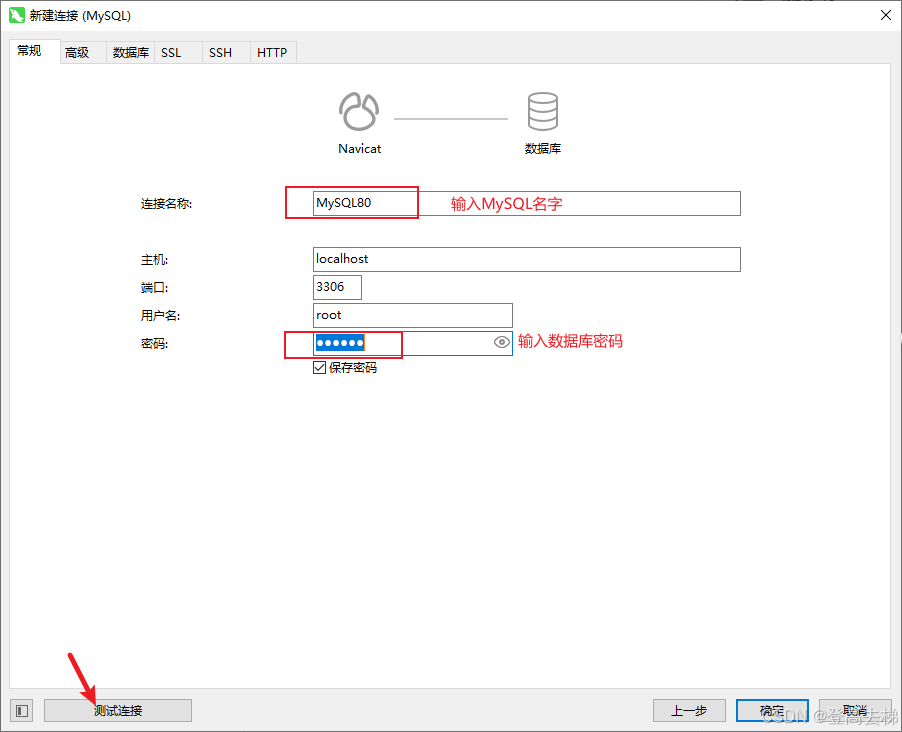Open the 数据库 tab
Screen dimensions: 902x732
coord(131,52)
